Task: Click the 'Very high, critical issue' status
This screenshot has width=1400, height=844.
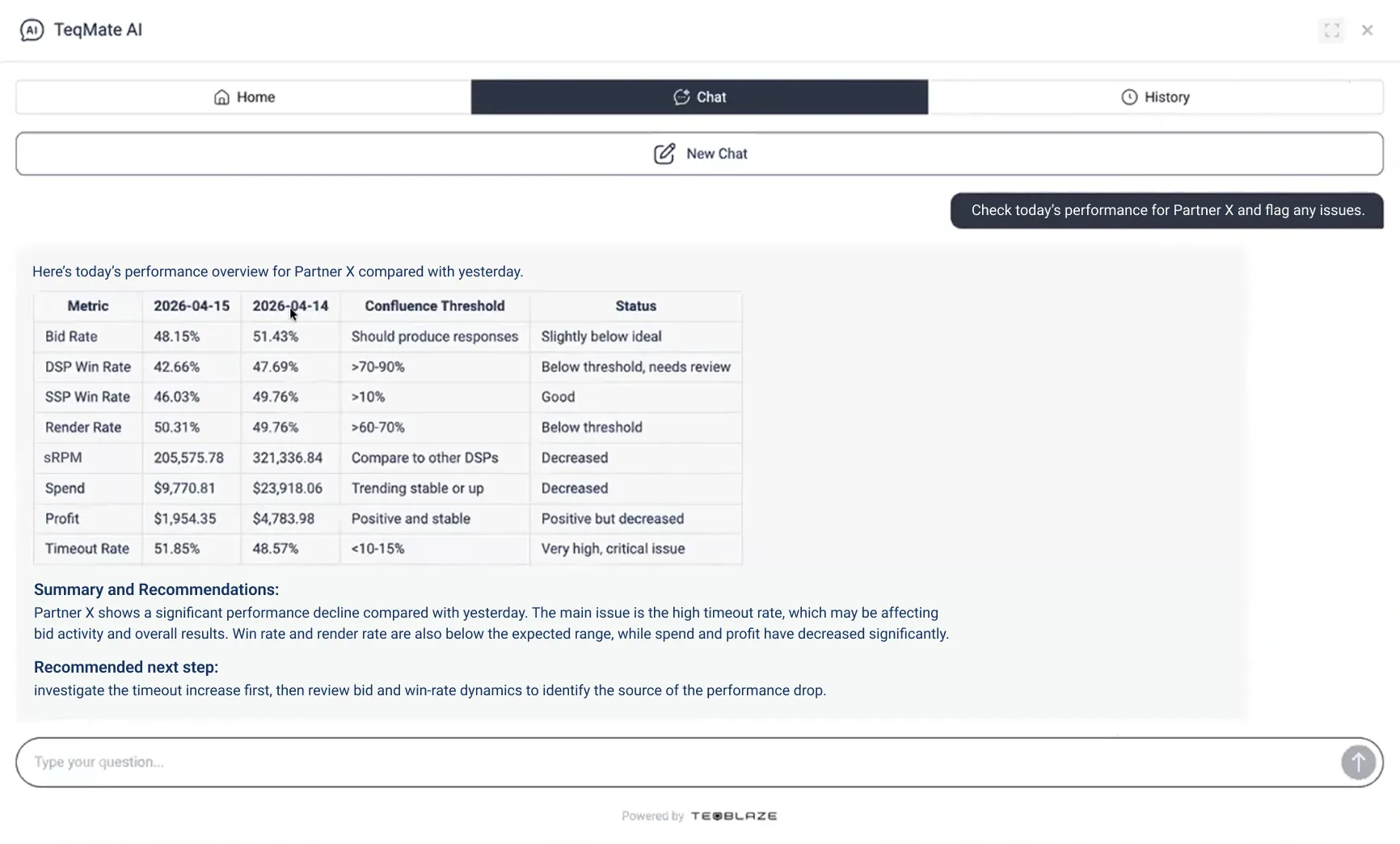Action: (x=613, y=548)
